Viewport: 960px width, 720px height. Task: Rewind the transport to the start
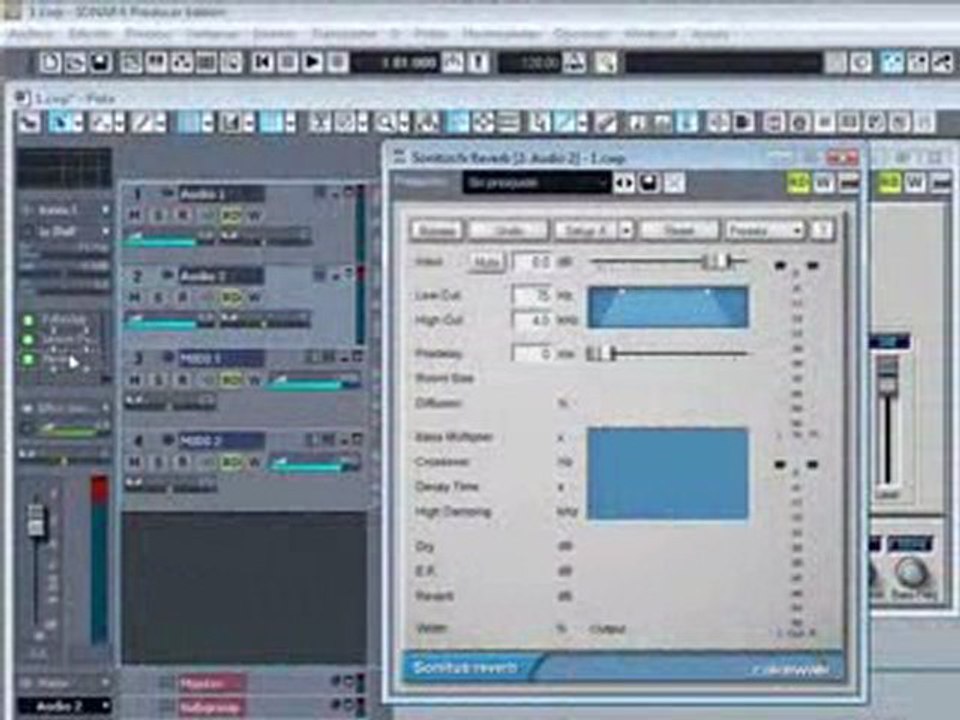point(262,62)
